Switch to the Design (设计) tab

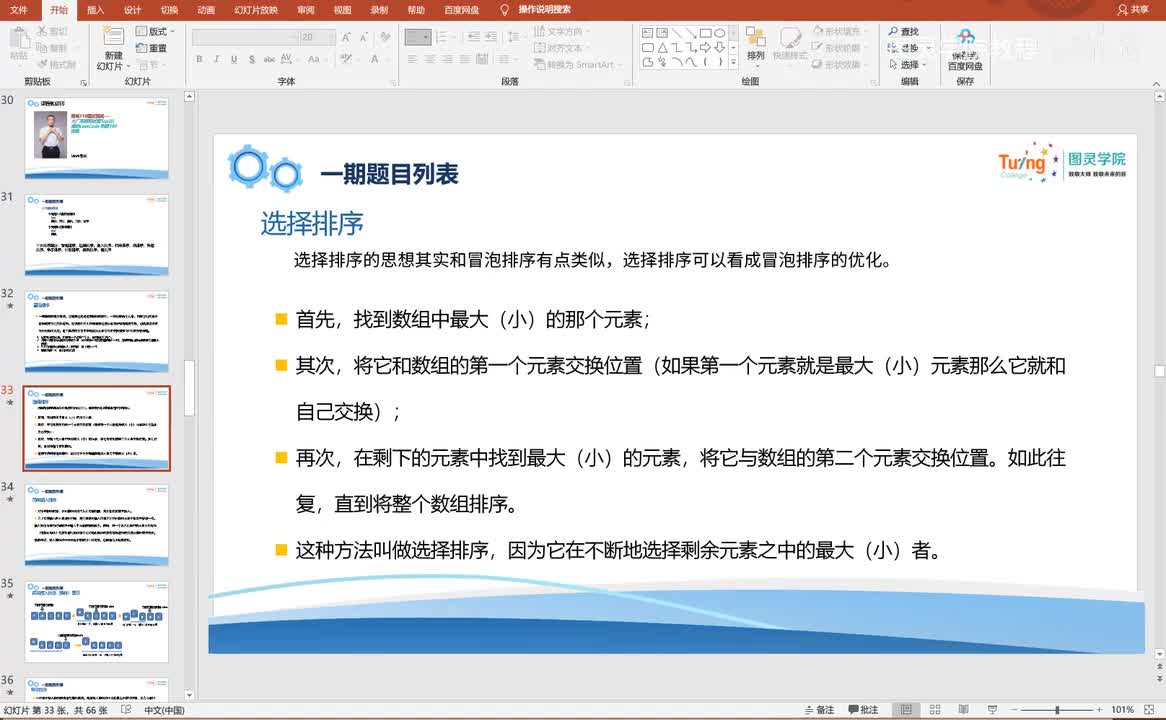click(132, 10)
